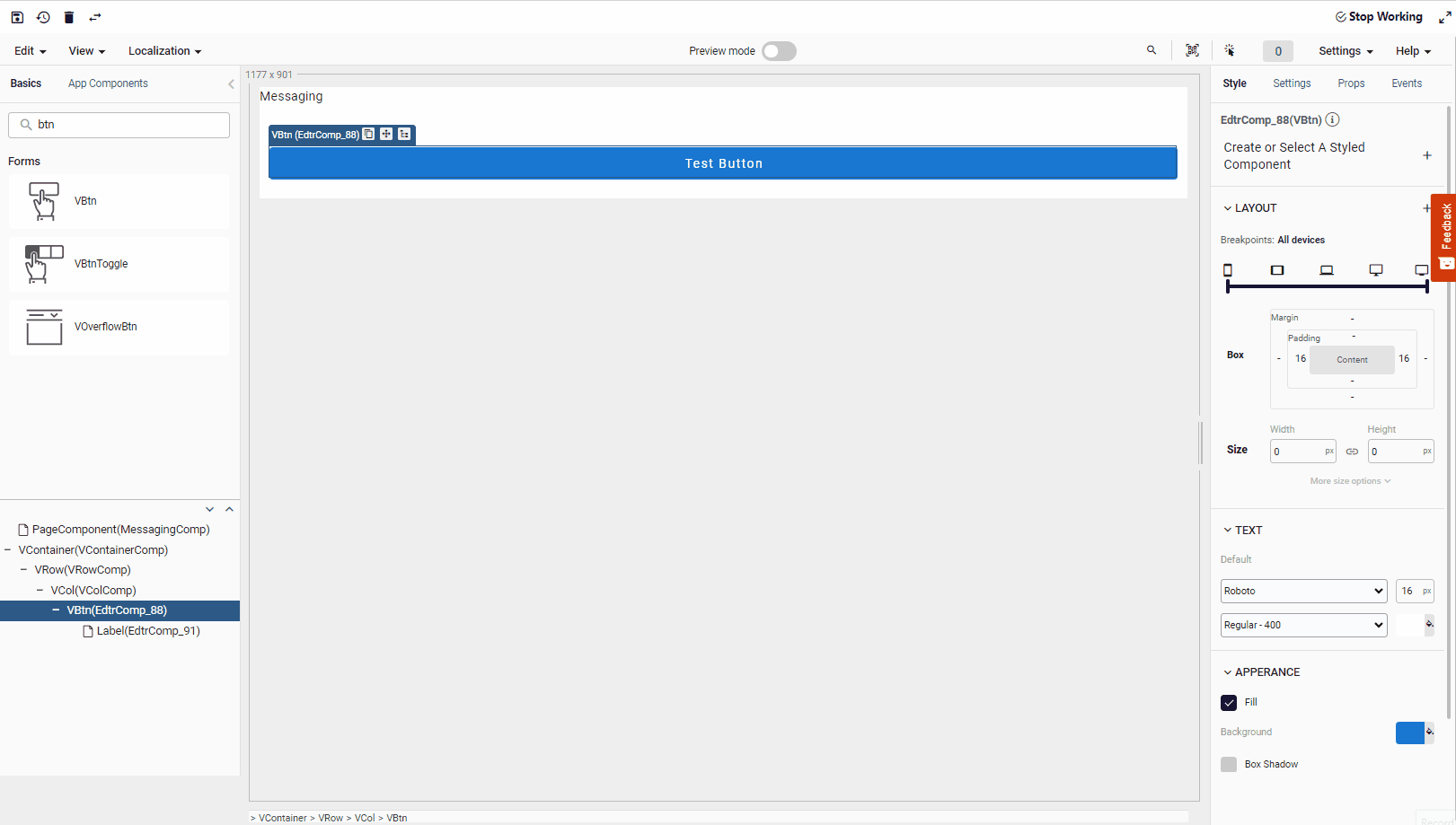Viewport: 1456px width, 825px height.
Task: Expand More size options
Action: tap(1350, 481)
